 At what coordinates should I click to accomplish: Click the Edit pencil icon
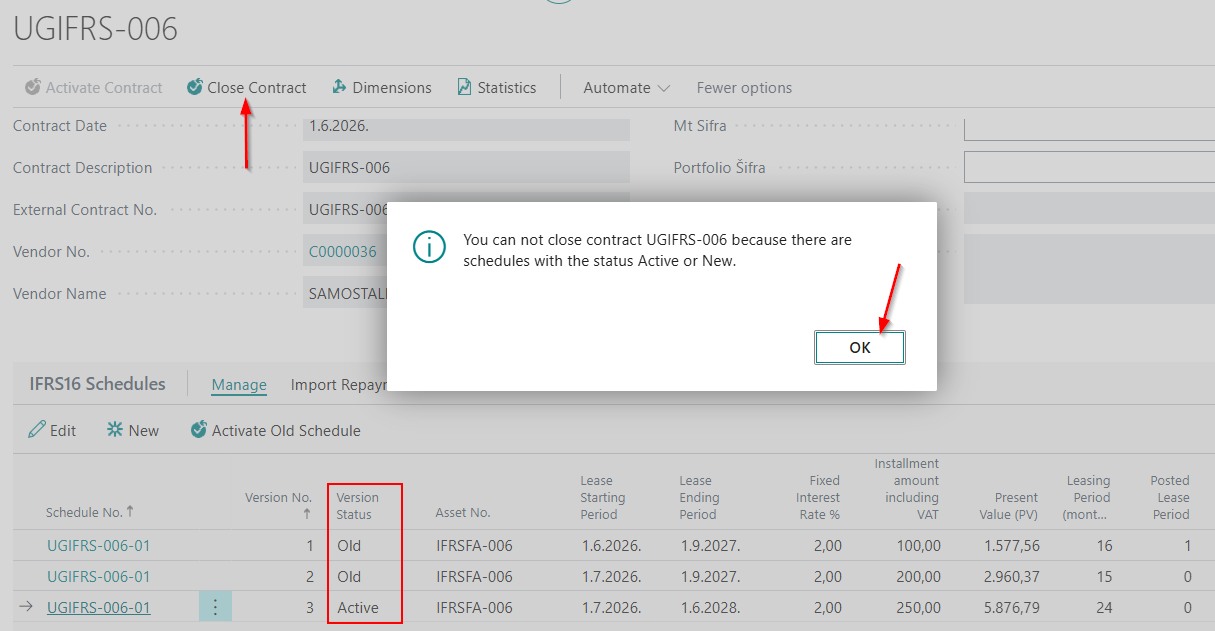[37, 430]
